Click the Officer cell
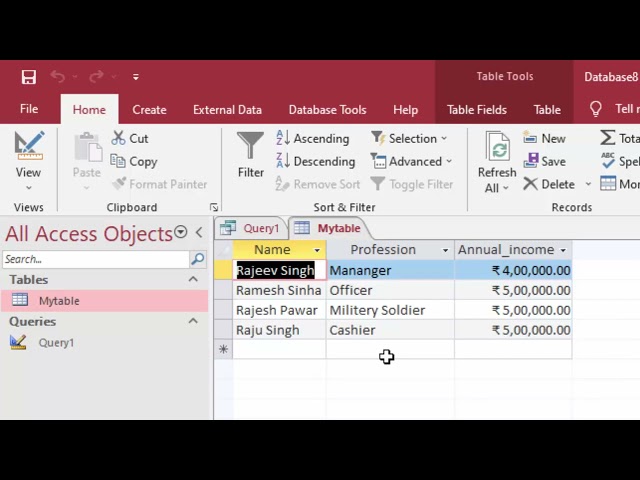Image resolution: width=640 pixels, height=480 pixels. pyautogui.click(x=390, y=290)
